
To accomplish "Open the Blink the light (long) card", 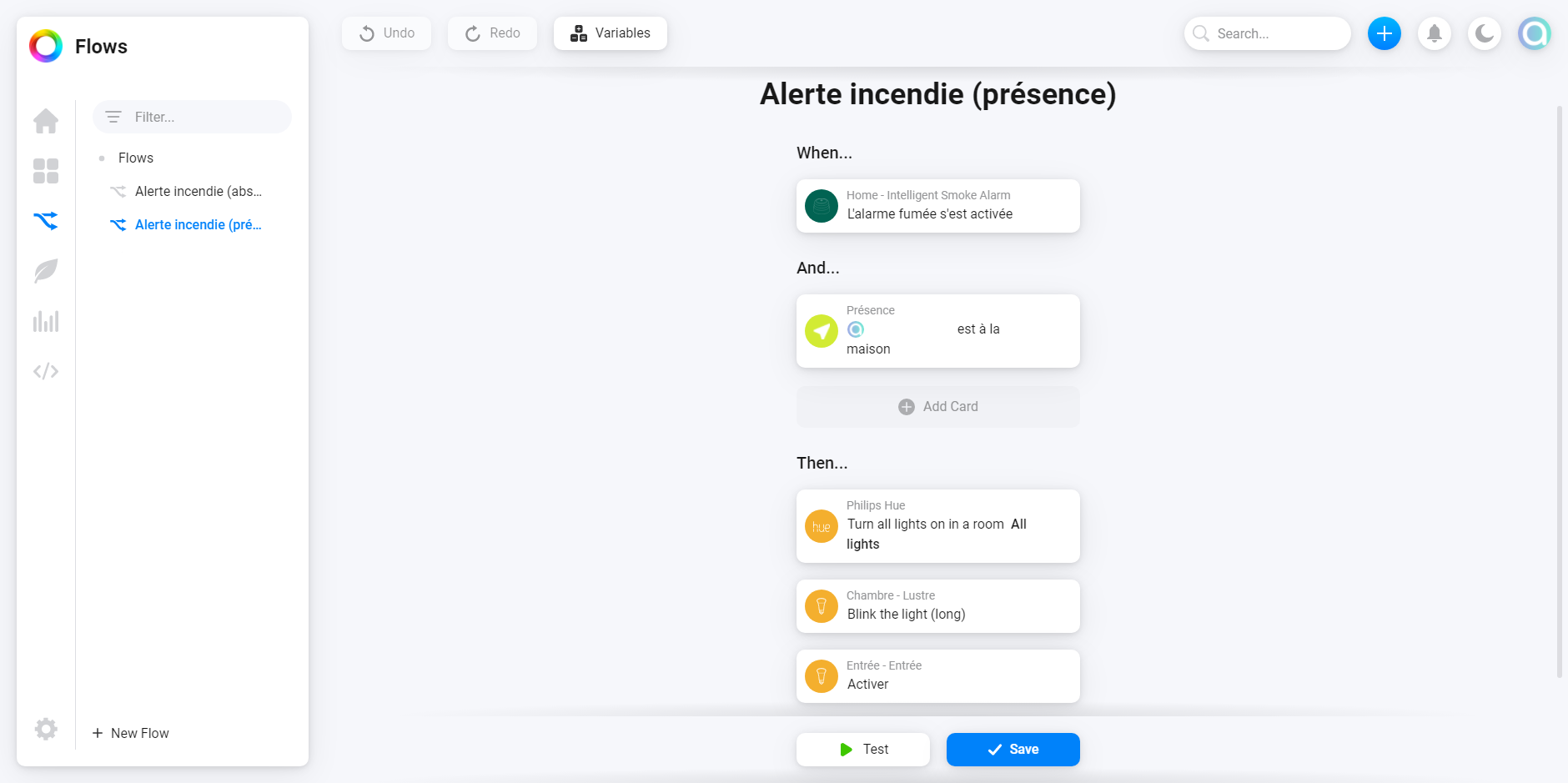I will click(x=938, y=606).
